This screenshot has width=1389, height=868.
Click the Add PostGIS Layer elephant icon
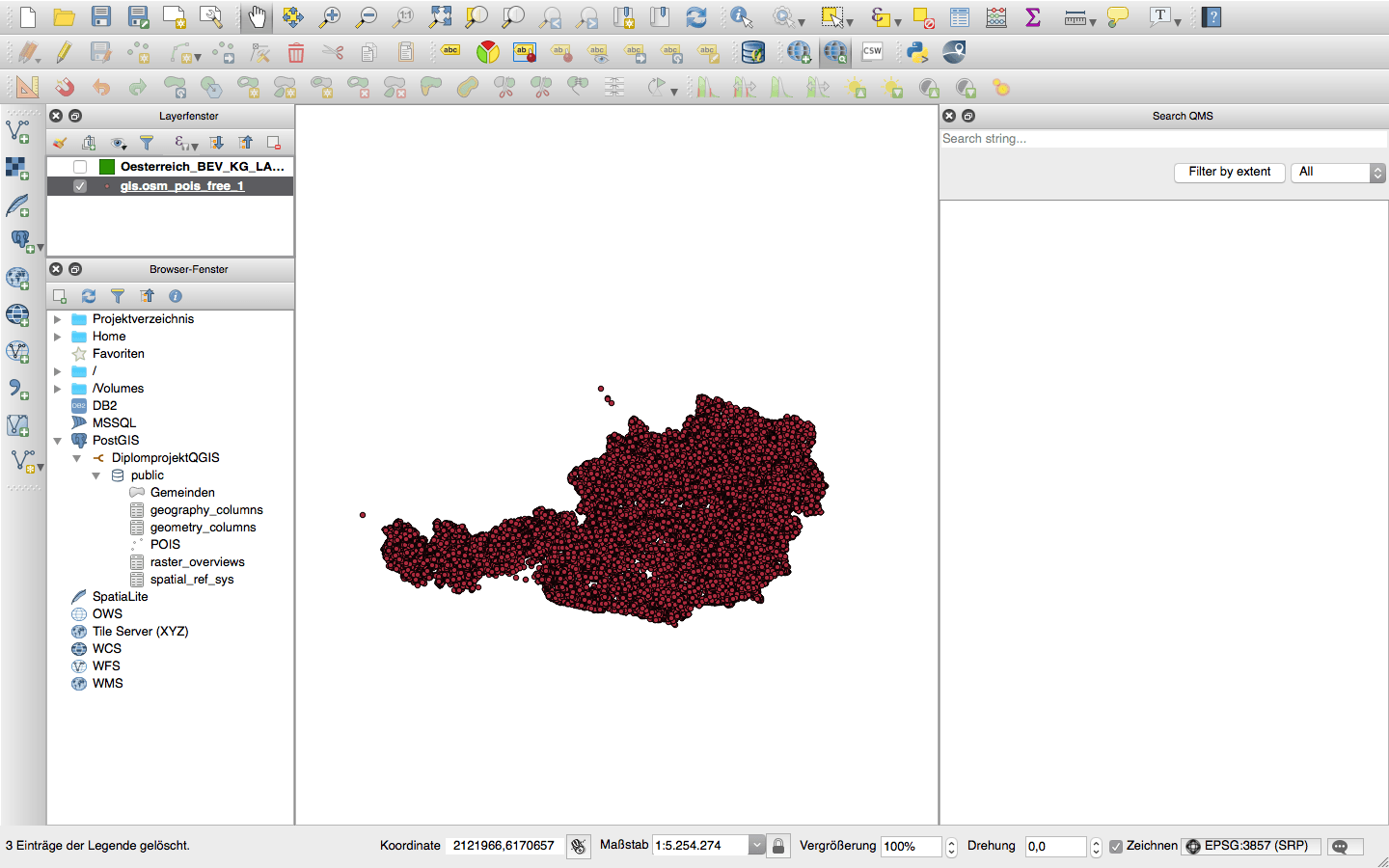point(19,240)
